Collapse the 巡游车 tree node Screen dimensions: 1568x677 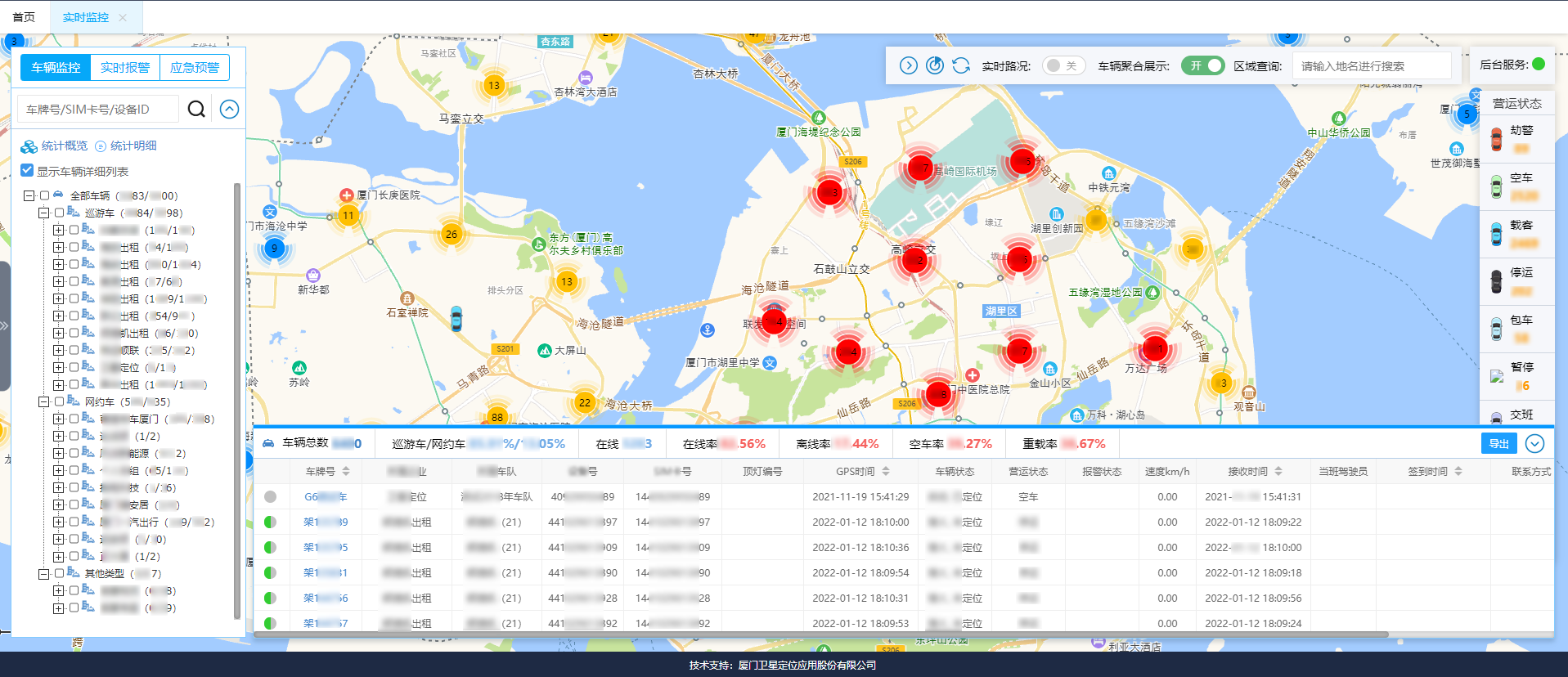point(43,213)
